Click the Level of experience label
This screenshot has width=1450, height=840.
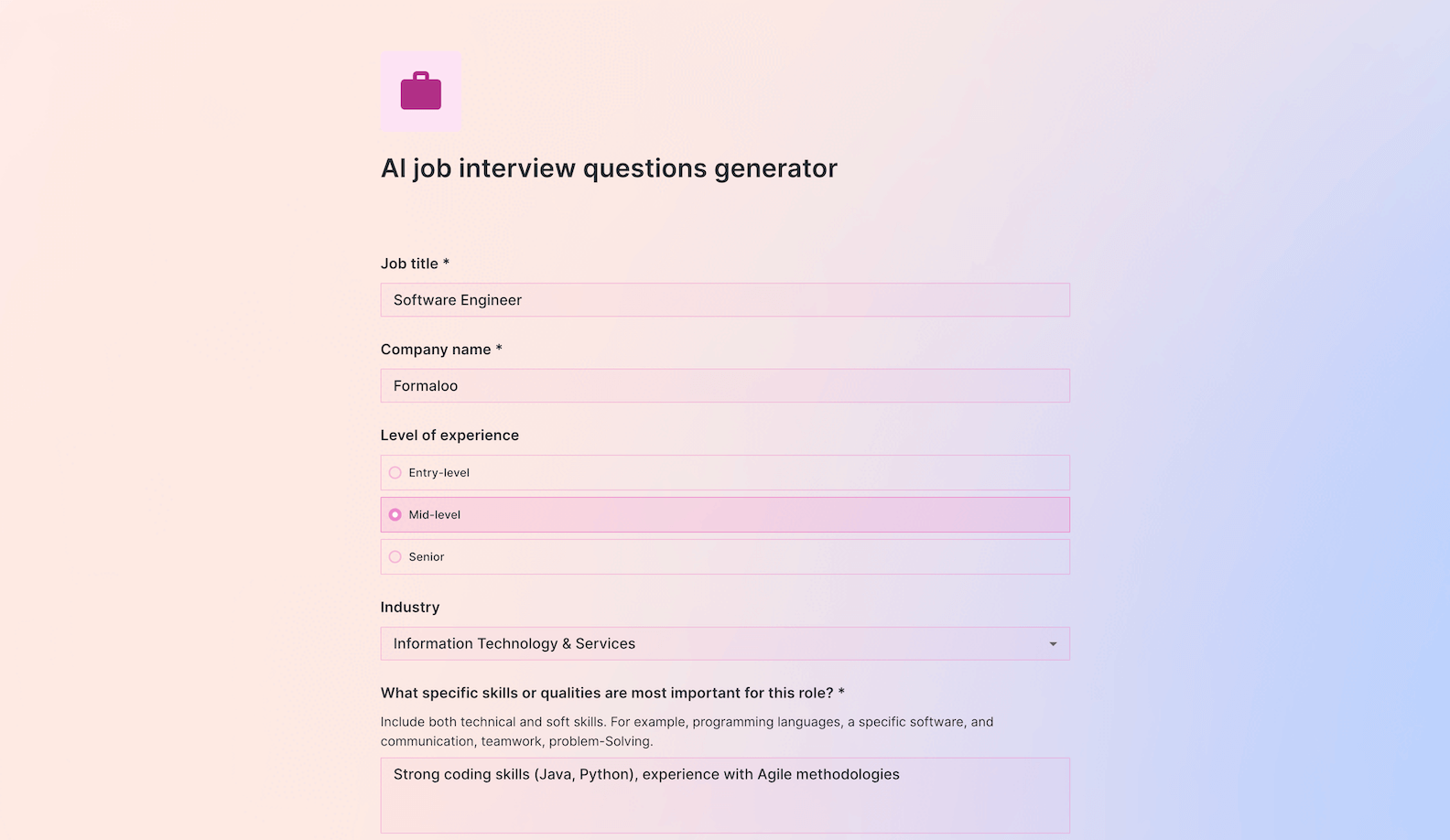(x=449, y=435)
